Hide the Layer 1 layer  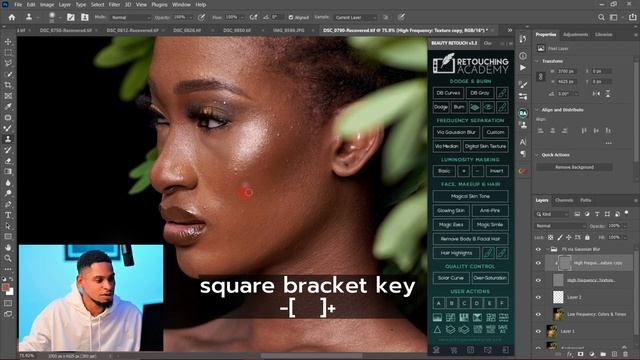(x=538, y=331)
